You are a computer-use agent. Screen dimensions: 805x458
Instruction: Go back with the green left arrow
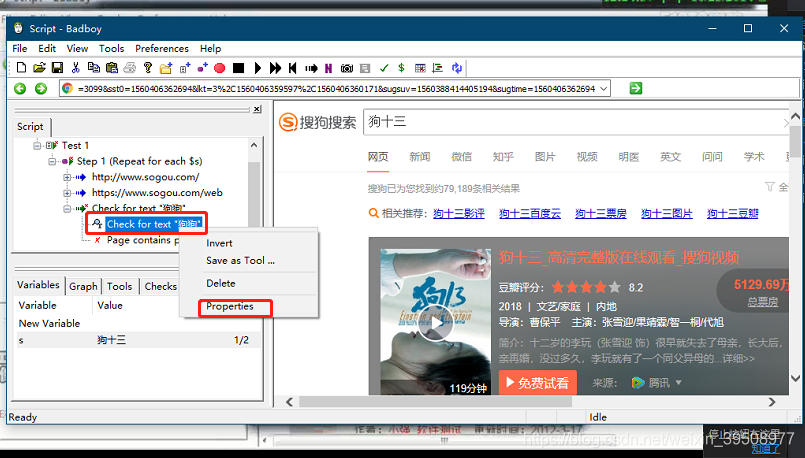point(20,89)
